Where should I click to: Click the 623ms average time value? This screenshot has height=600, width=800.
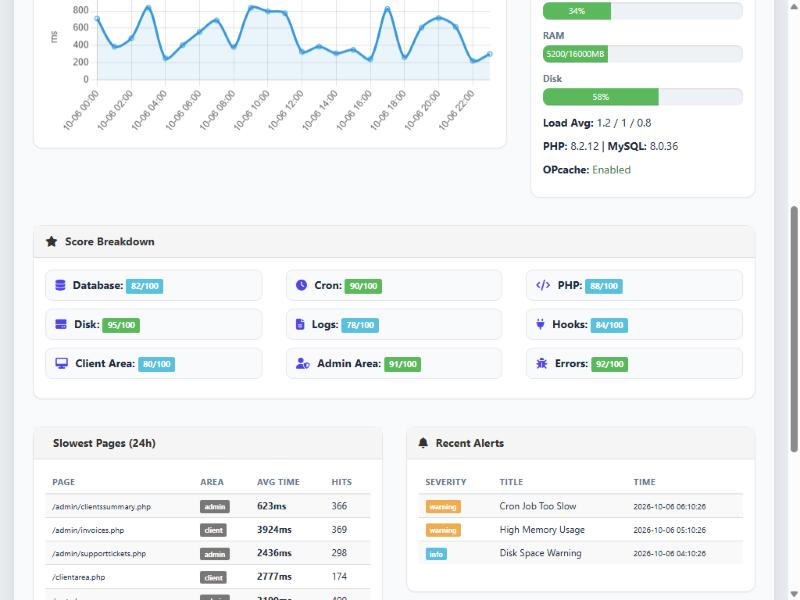271,506
